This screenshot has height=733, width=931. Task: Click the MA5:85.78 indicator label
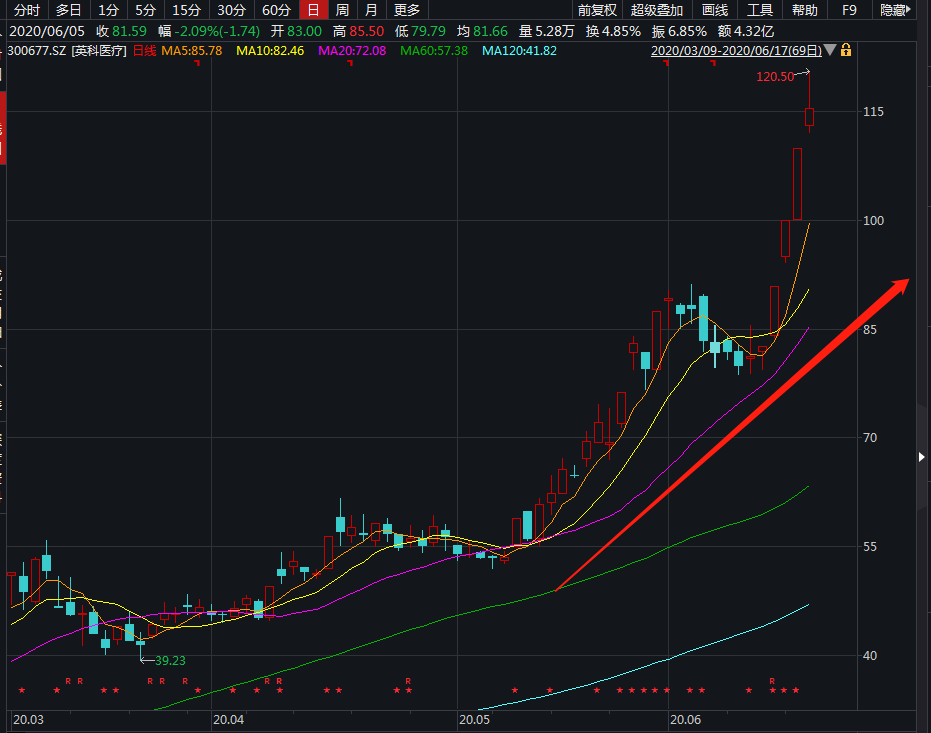pyautogui.click(x=192, y=50)
